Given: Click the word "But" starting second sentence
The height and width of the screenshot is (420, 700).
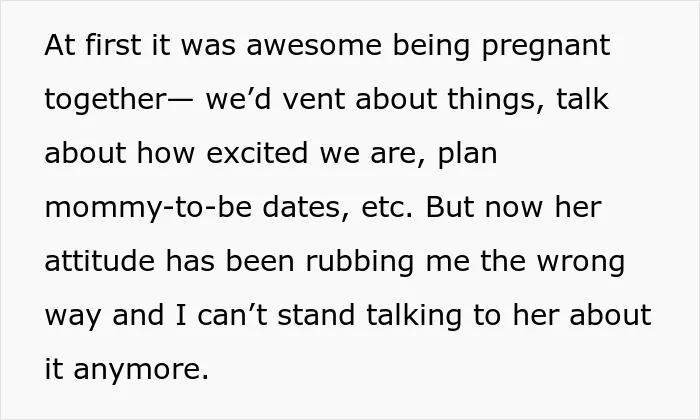Looking at the screenshot, I should pos(449,207).
